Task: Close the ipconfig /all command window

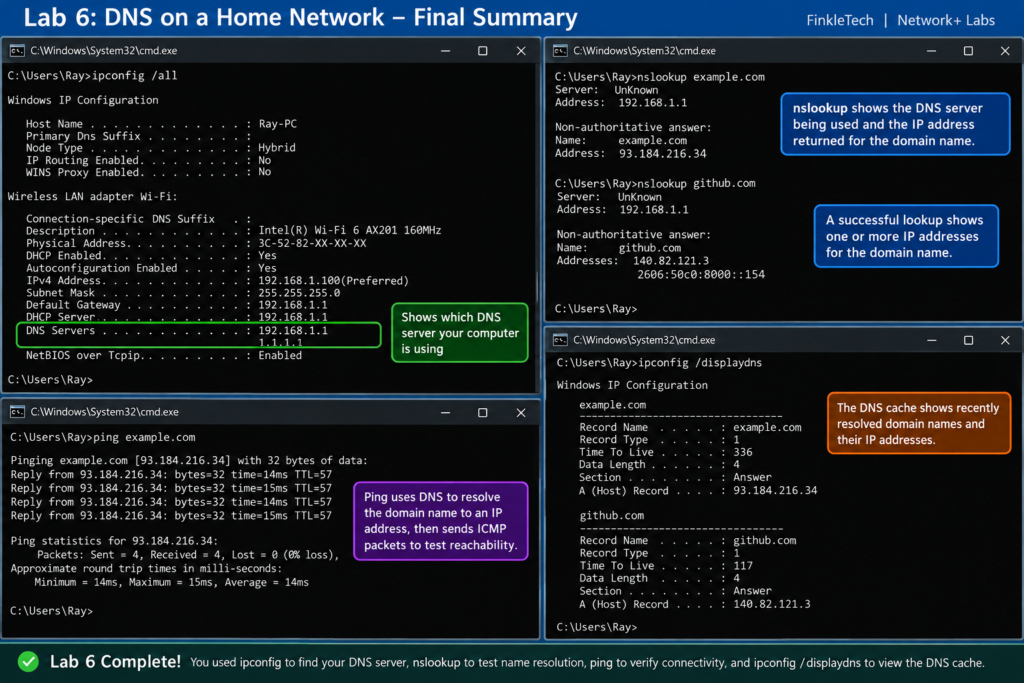Action: [x=521, y=51]
